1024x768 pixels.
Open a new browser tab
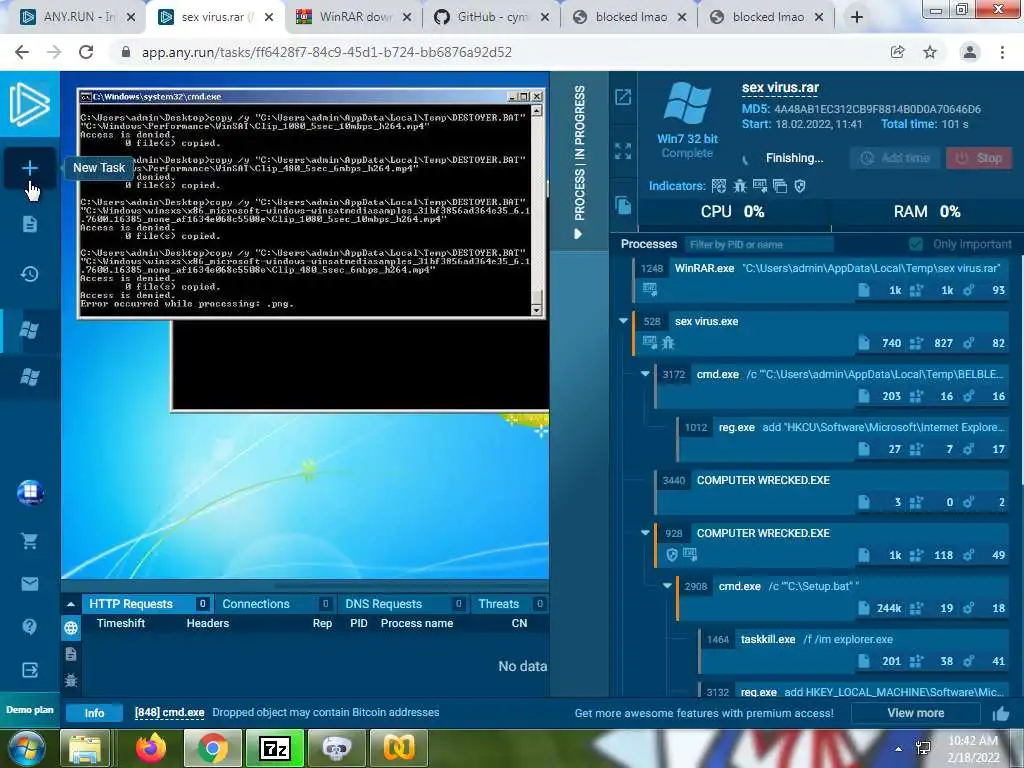pos(857,17)
